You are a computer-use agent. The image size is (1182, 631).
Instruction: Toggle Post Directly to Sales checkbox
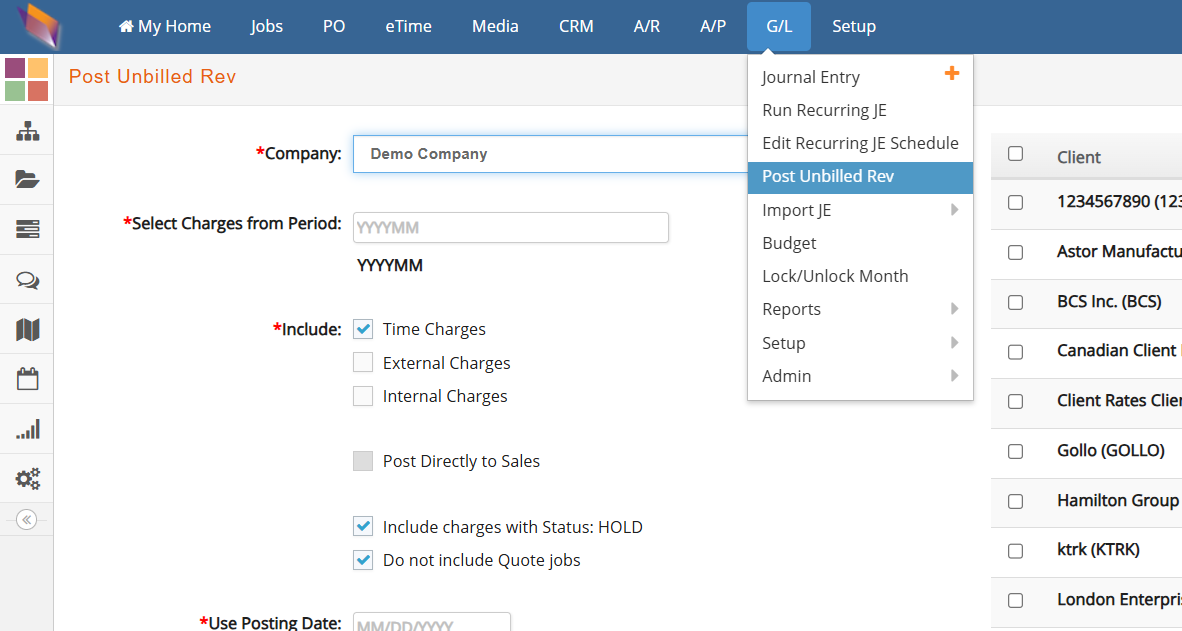[x=363, y=461]
